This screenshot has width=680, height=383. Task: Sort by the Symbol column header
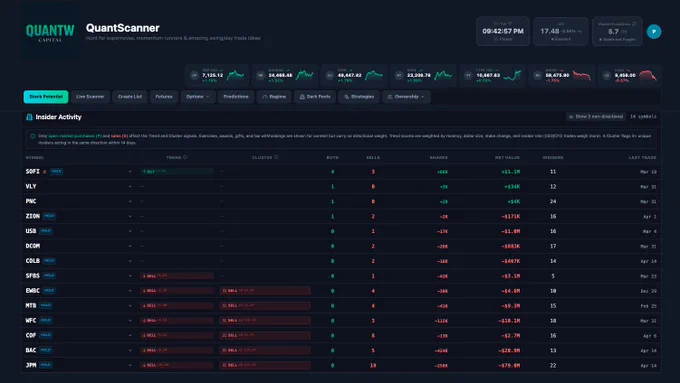click(x=35, y=157)
